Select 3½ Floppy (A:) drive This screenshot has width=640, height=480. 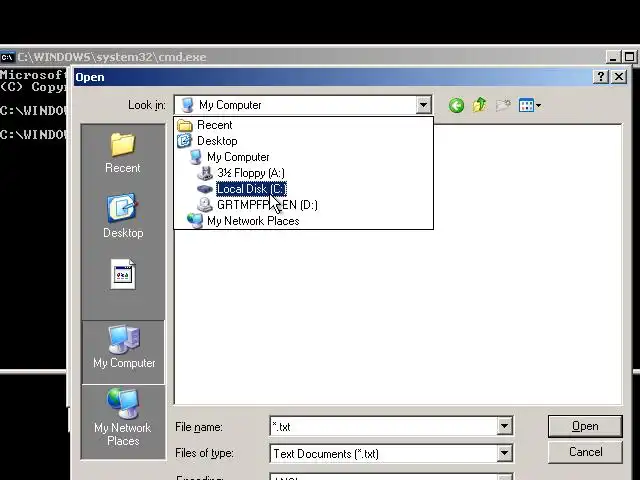point(251,173)
